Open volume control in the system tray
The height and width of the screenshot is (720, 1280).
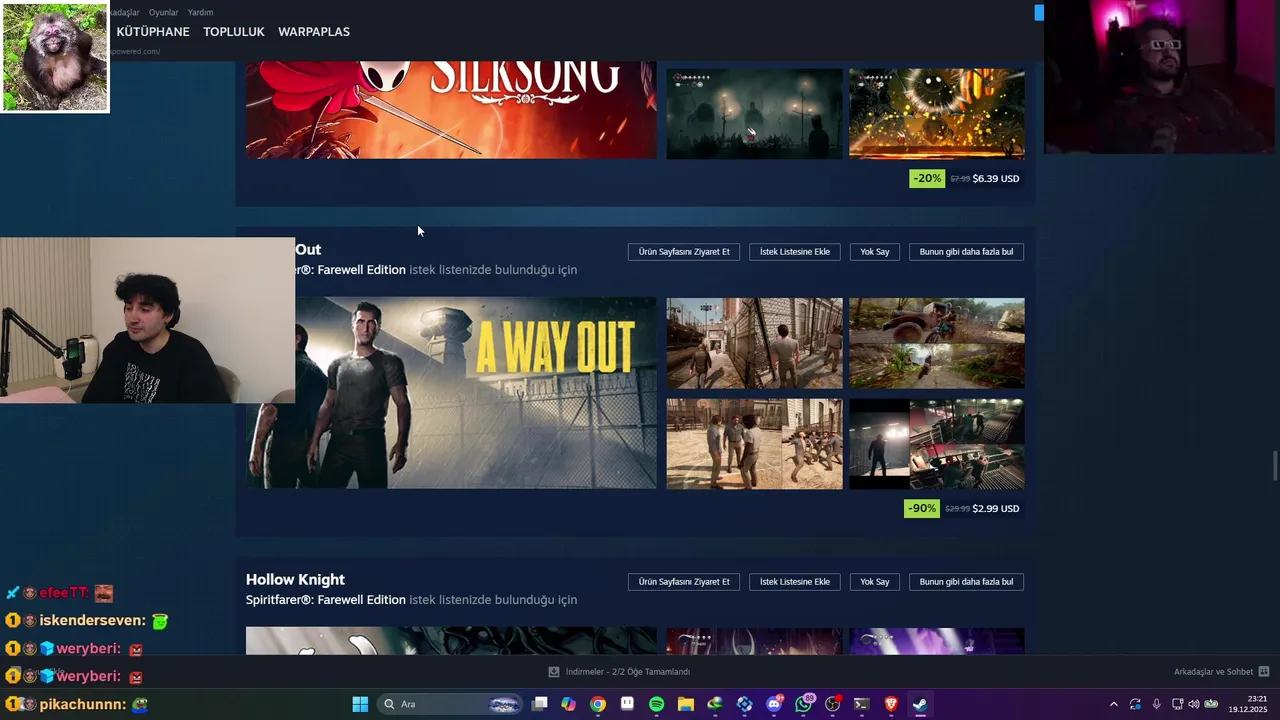pos(1194,704)
